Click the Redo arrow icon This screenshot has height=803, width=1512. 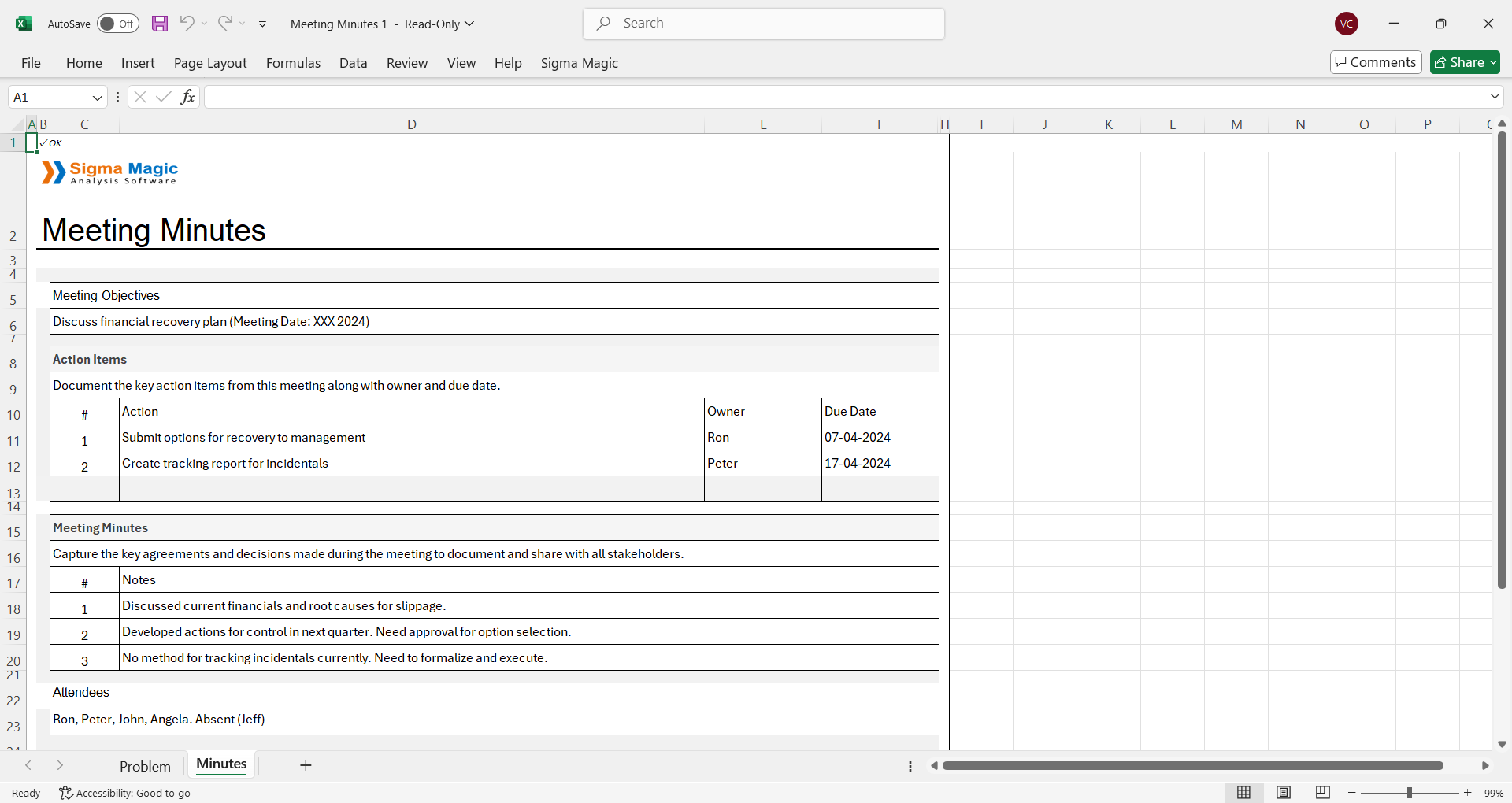225,24
